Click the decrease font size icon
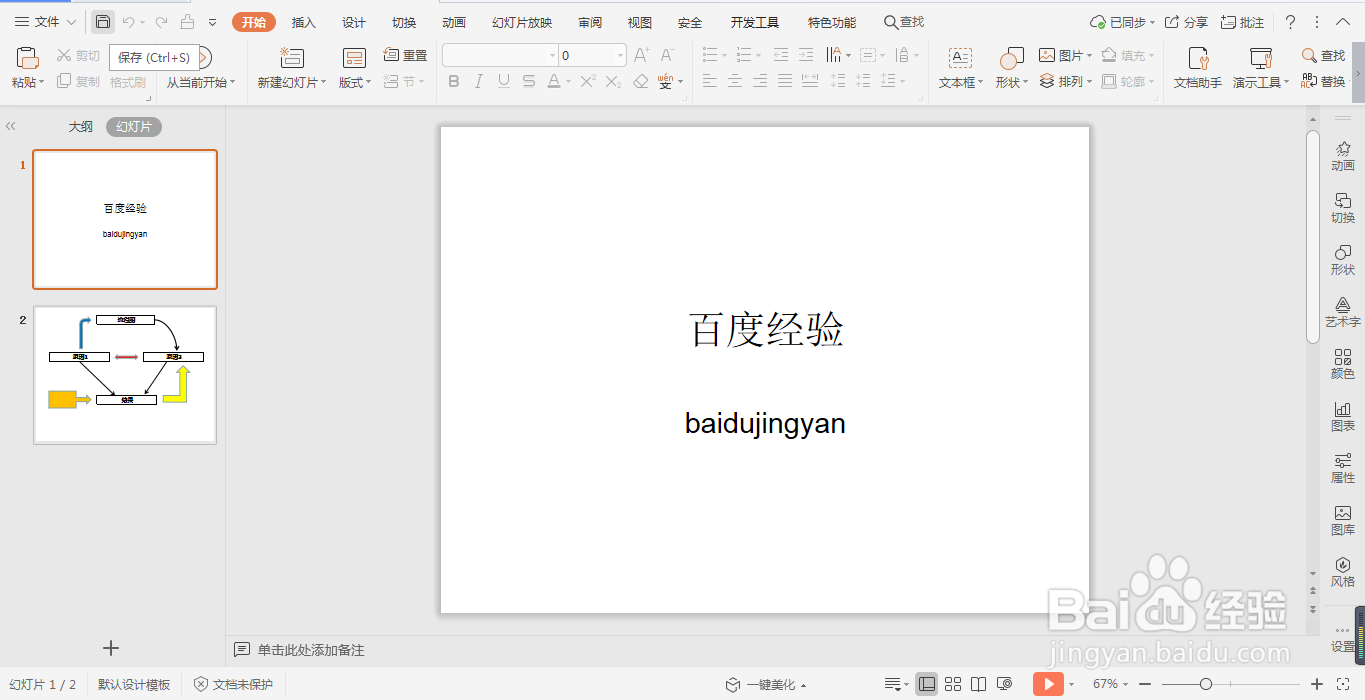The image size is (1365, 700). point(667,55)
